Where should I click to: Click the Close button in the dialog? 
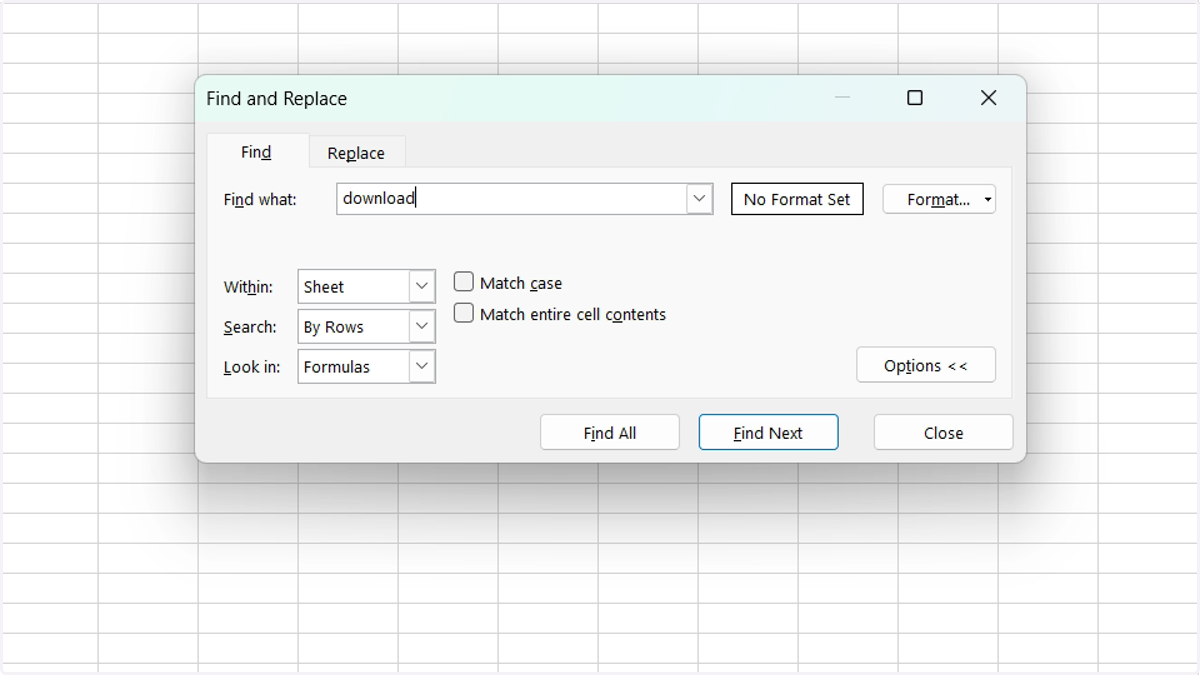pos(943,432)
